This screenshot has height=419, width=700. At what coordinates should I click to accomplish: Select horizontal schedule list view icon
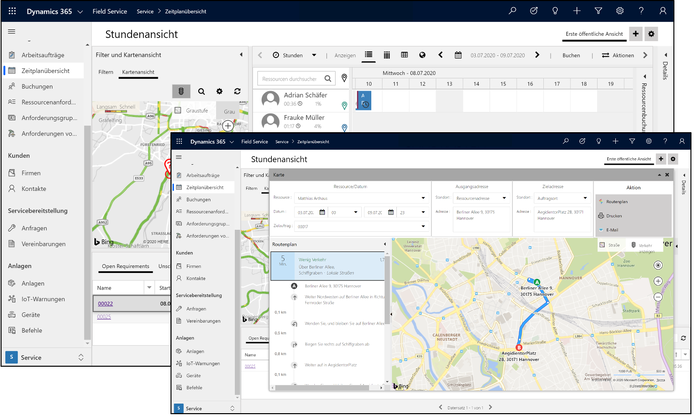pyautogui.click(x=368, y=55)
